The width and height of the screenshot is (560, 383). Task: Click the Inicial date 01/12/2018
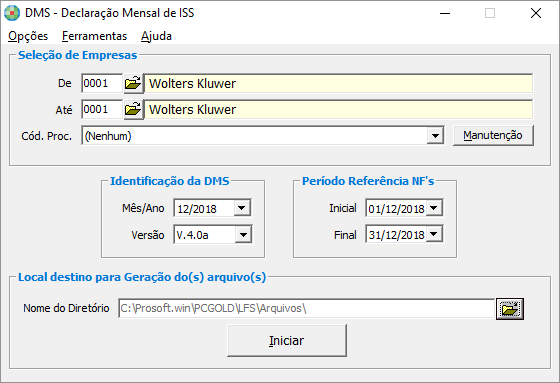coord(396,208)
